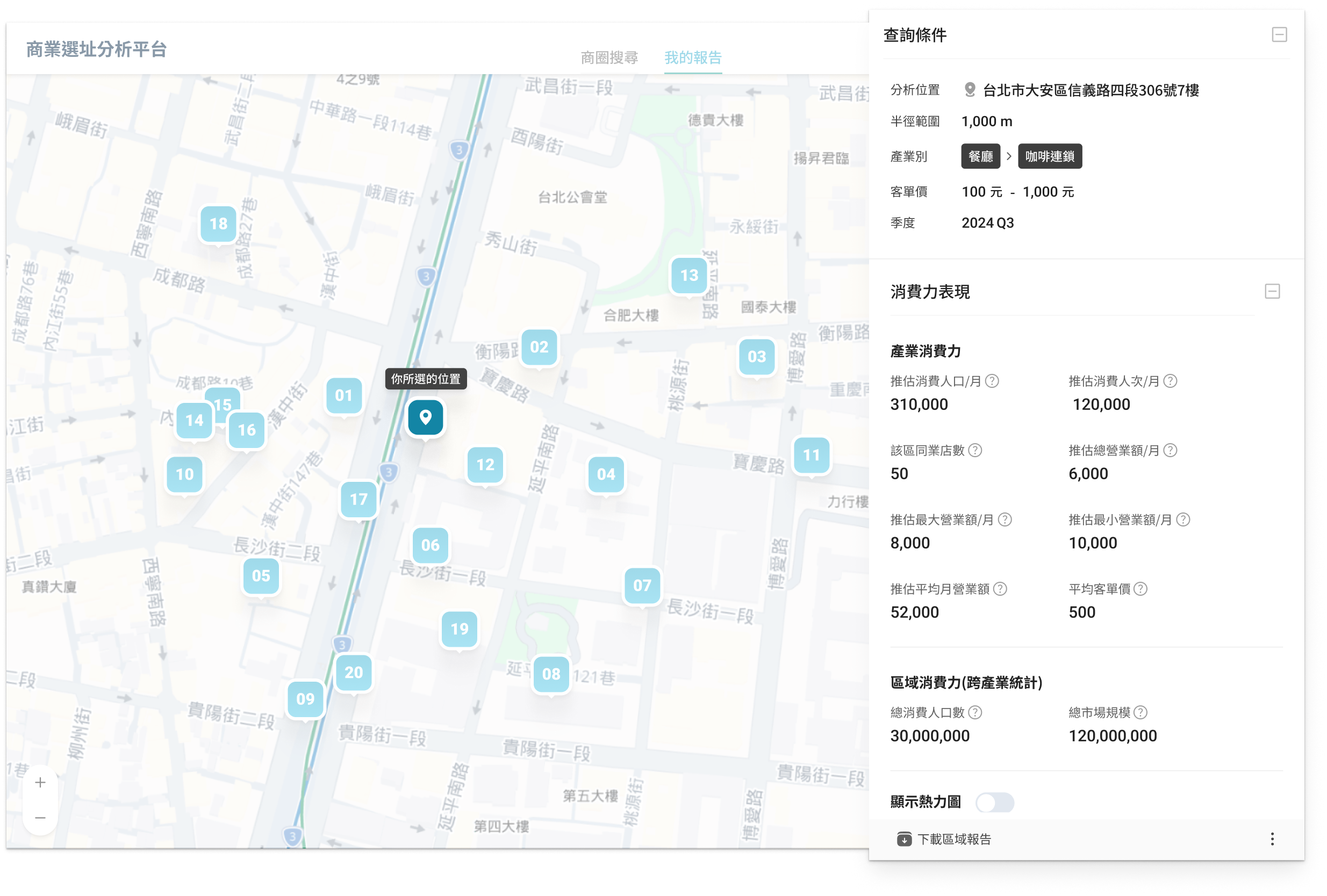Click map marker 18
The width and height of the screenshot is (1327, 896).
coord(219,223)
